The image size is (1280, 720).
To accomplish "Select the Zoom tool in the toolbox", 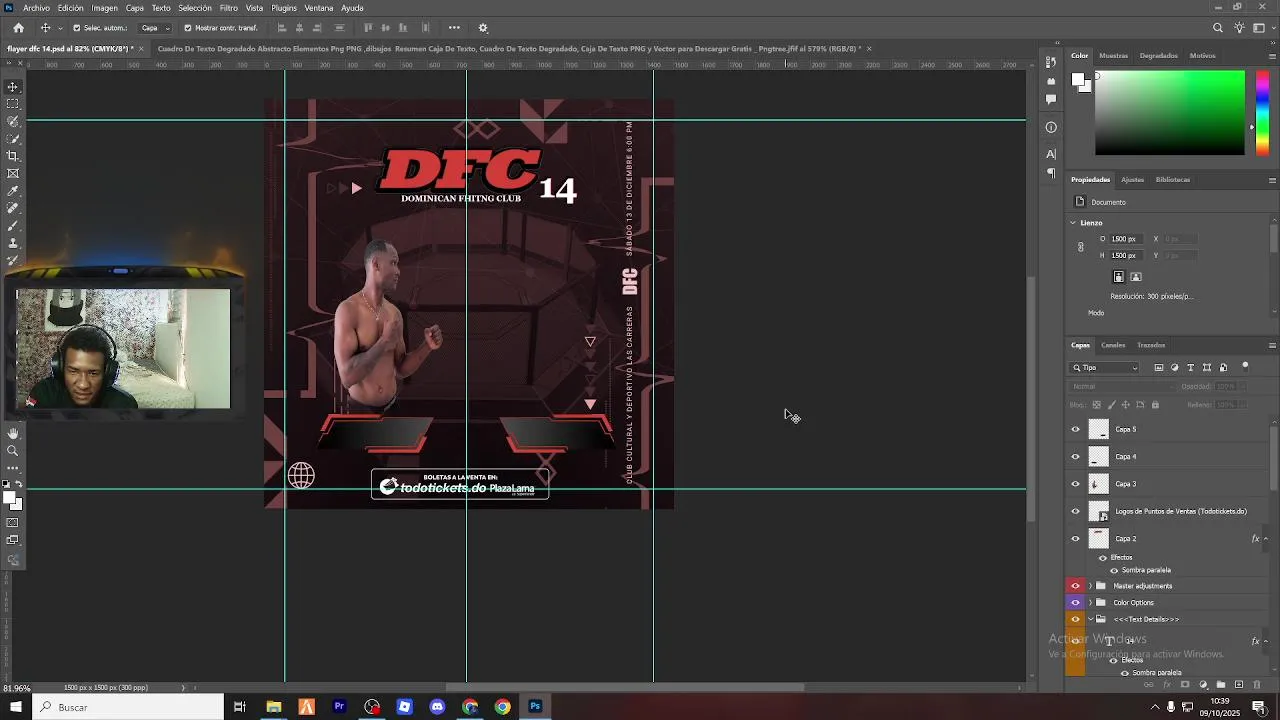I will click(13, 451).
